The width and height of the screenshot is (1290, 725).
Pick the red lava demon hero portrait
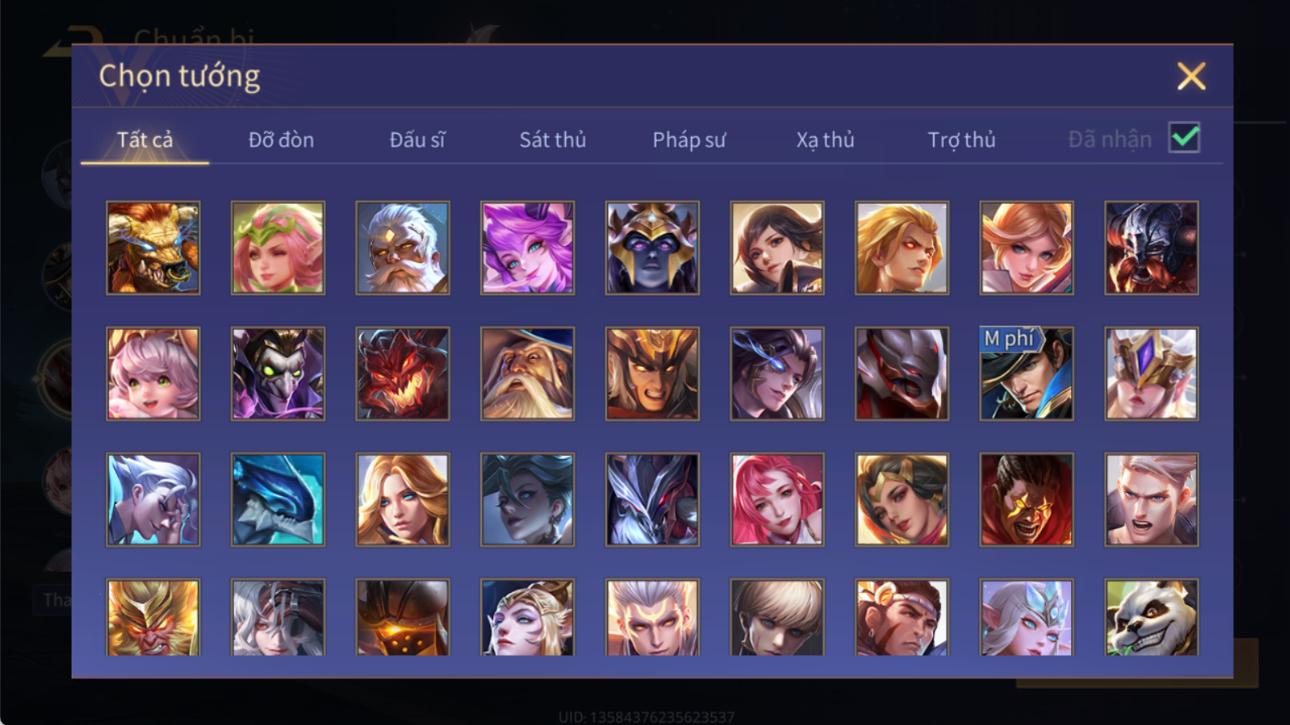pos(402,374)
